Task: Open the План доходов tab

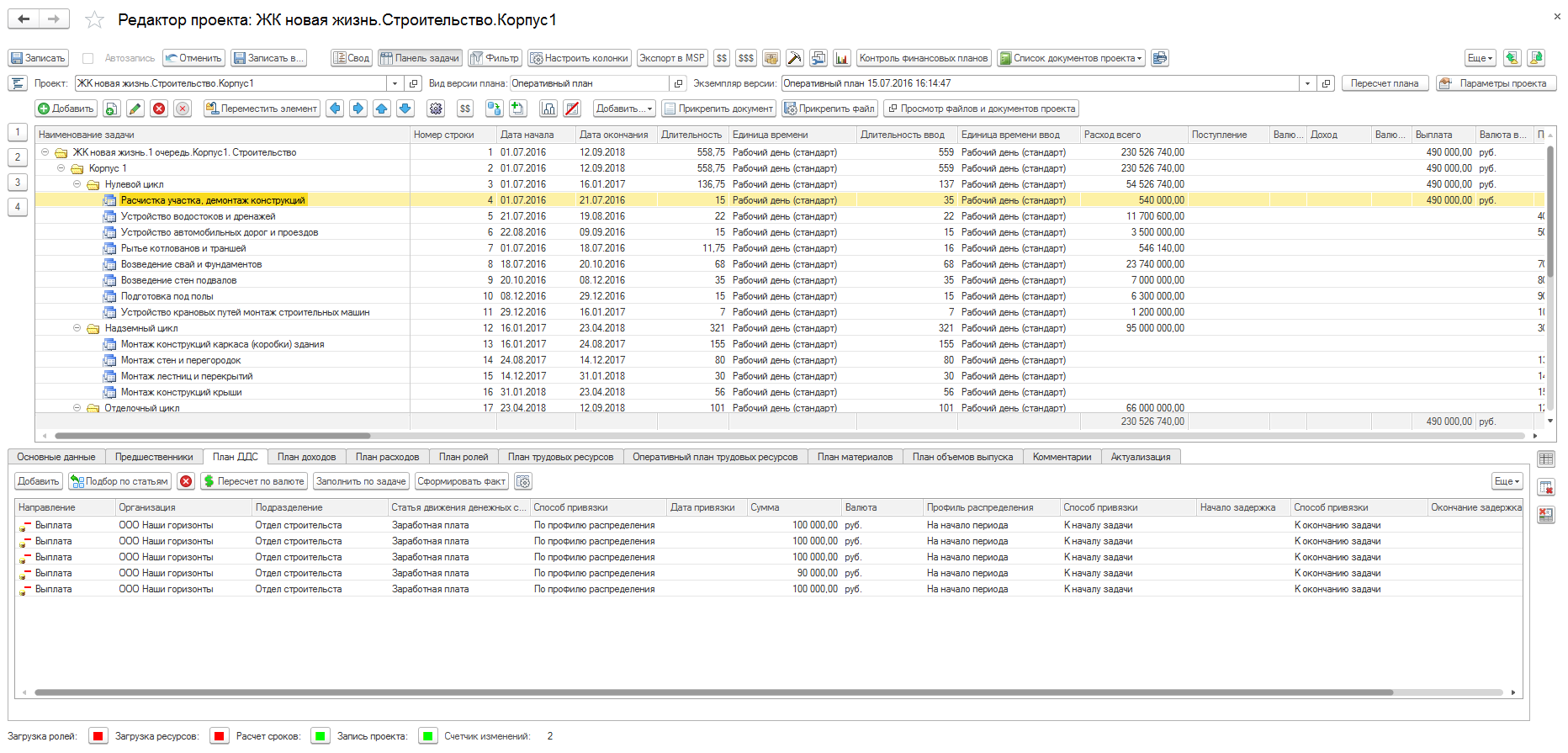Action: pyautogui.click(x=307, y=457)
